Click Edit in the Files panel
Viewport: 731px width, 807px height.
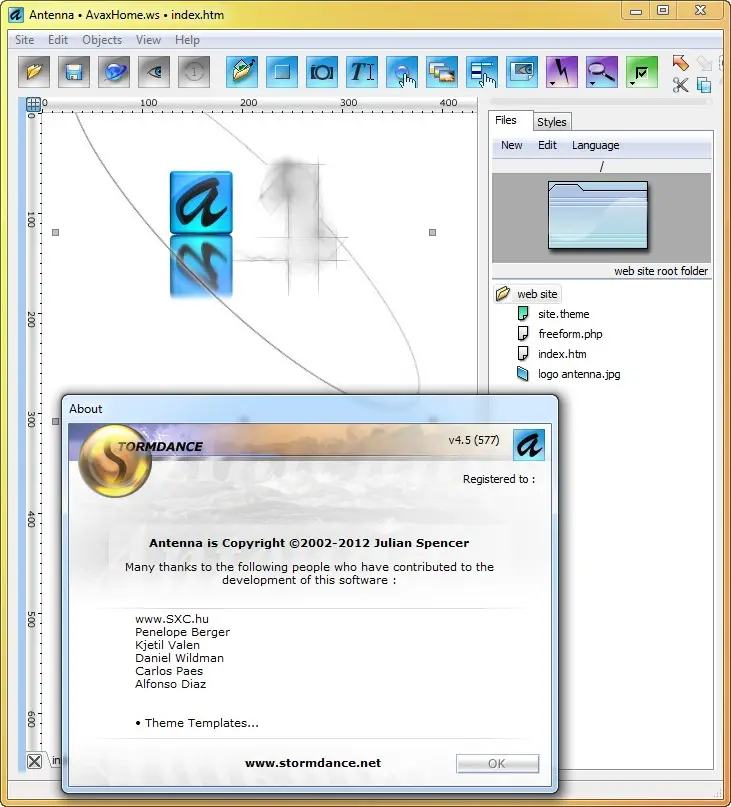click(x=547, y=146)
